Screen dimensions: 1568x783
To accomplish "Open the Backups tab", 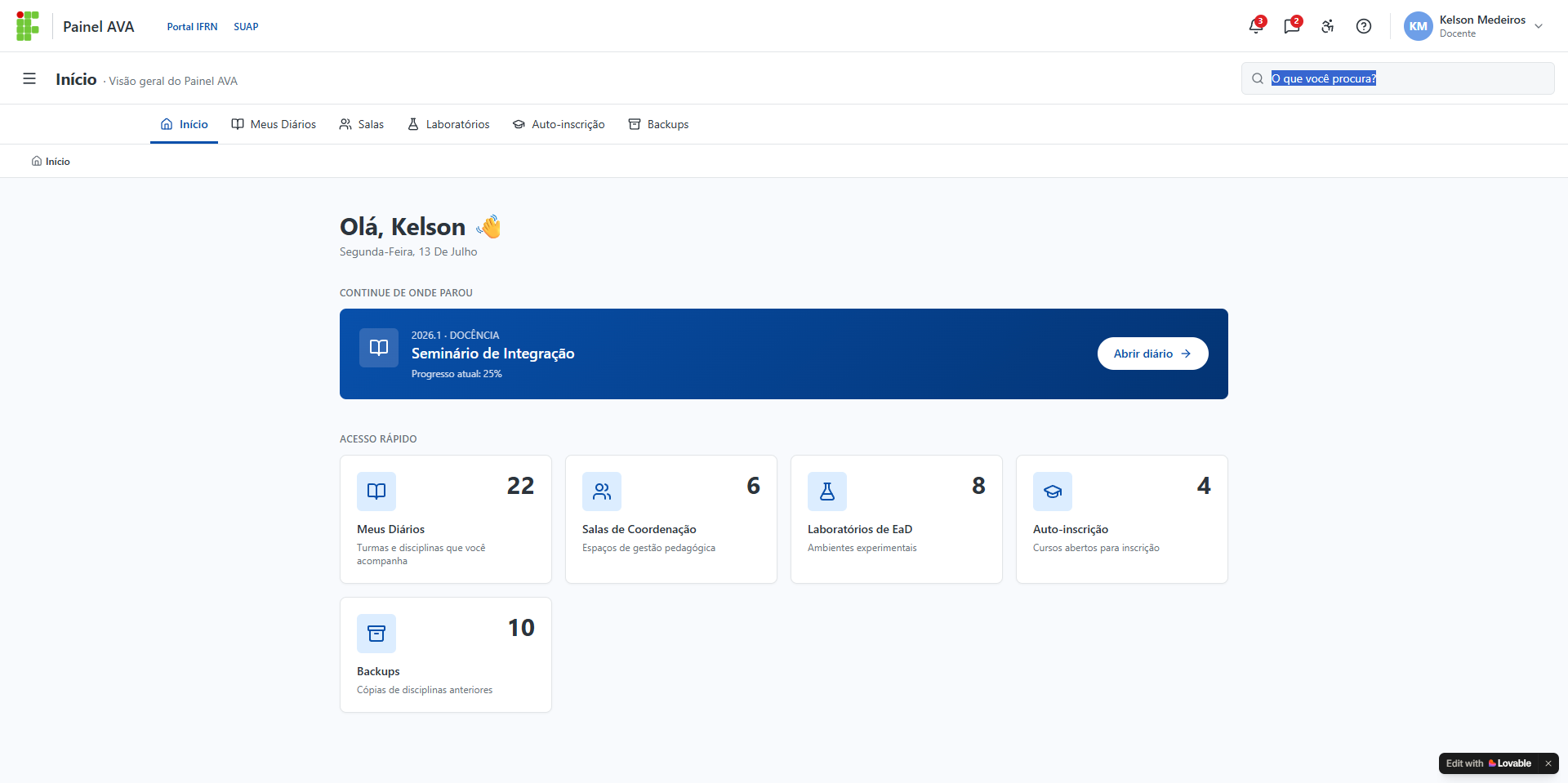I will [658, 124].
